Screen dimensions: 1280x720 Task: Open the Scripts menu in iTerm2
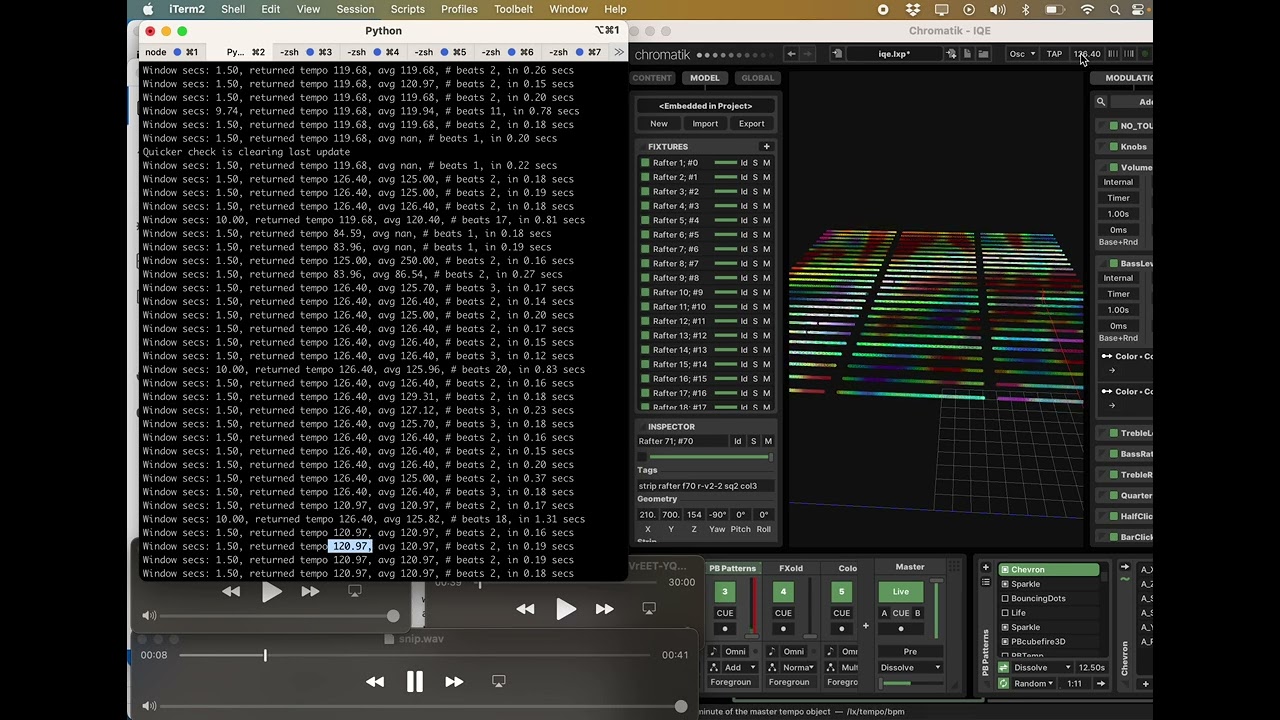(407, 9)
